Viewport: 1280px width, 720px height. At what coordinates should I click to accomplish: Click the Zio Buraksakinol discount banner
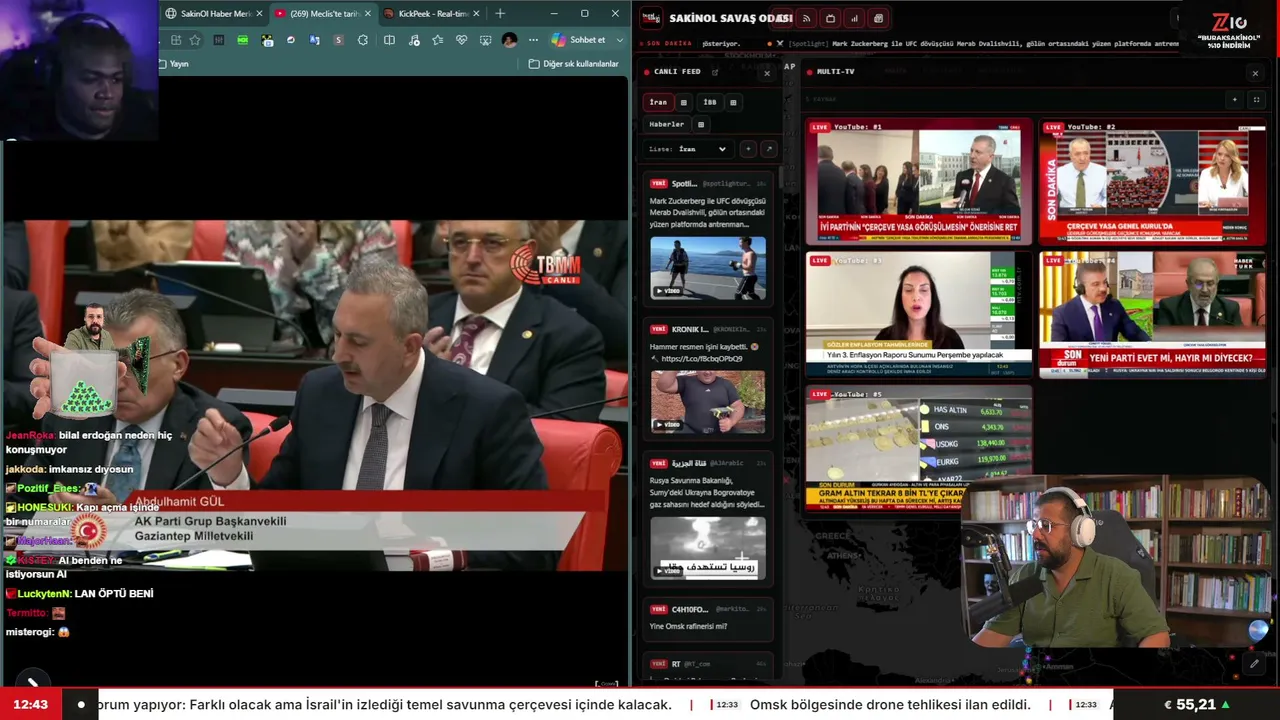[x=1228, y=30]
